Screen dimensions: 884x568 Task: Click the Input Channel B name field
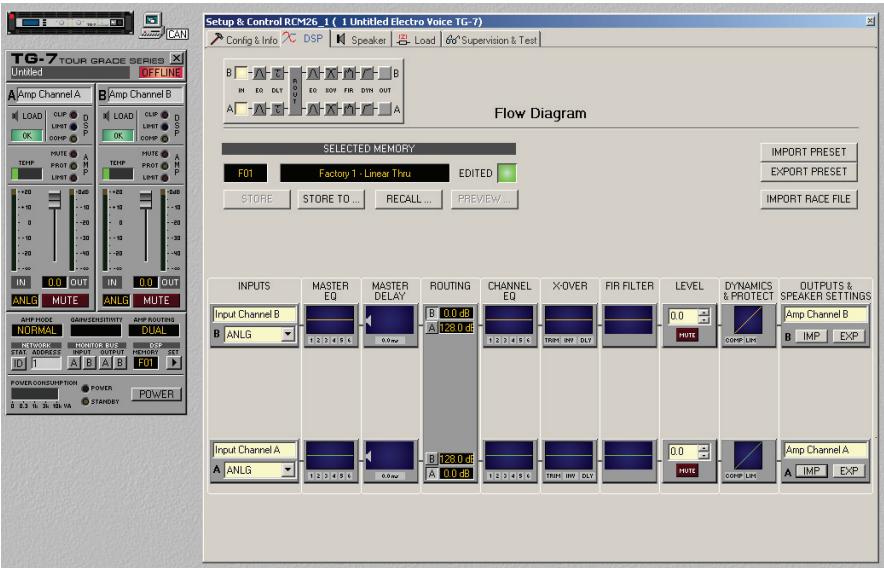click(254, 314)
